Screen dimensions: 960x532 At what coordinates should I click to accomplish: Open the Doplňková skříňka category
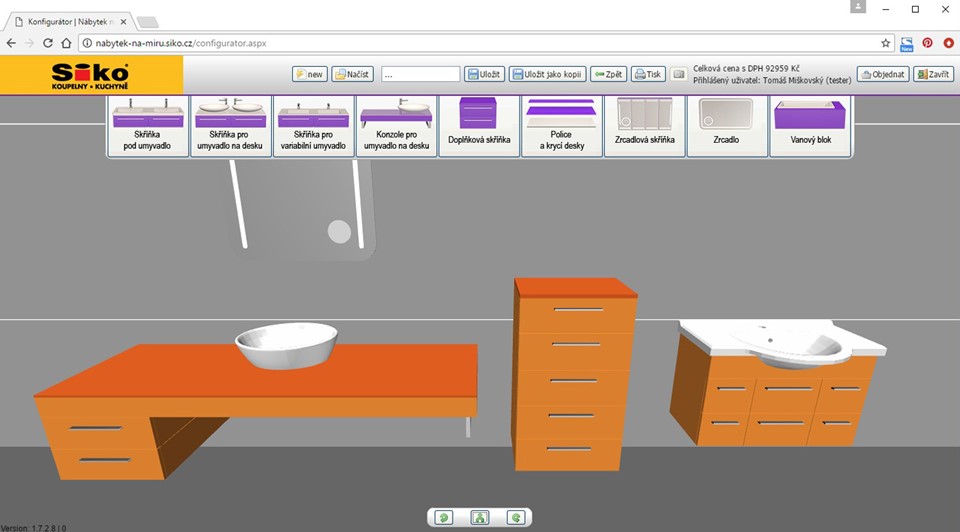479,126
